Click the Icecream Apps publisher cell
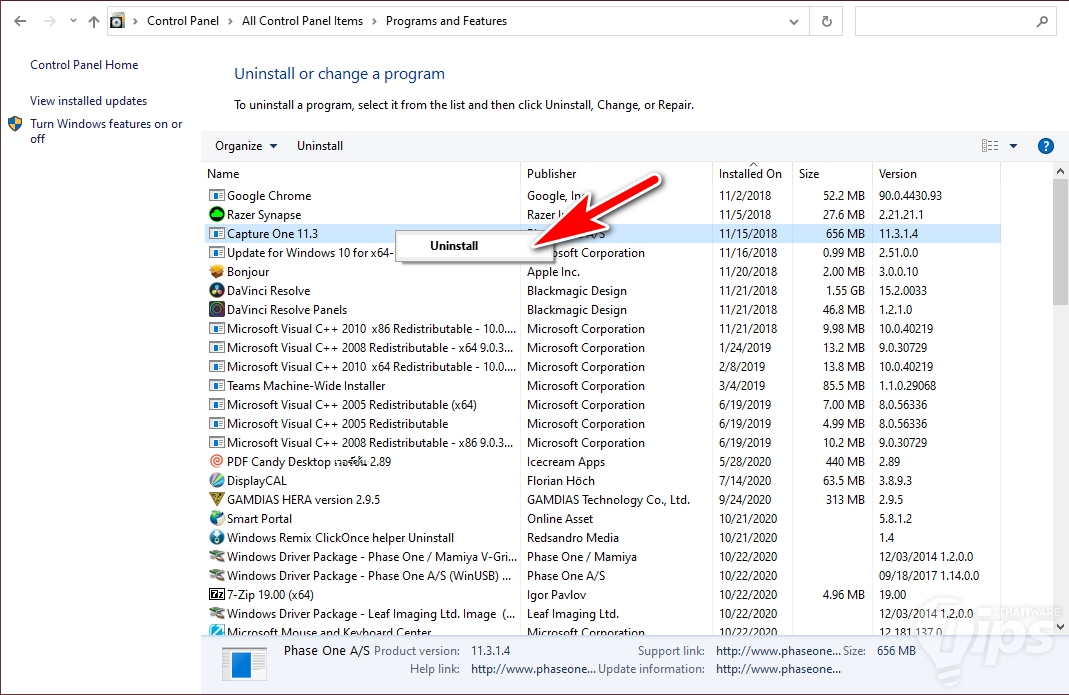The image size is (1069, 695). click(x=566, y=462)
